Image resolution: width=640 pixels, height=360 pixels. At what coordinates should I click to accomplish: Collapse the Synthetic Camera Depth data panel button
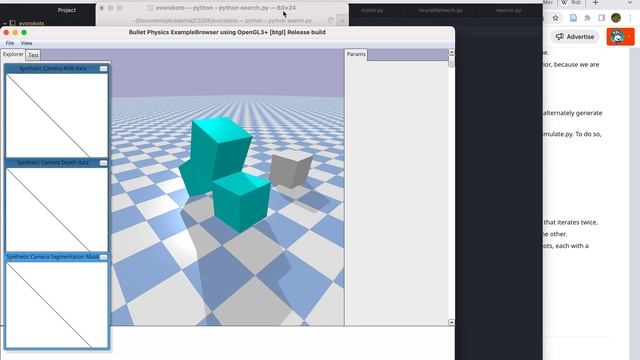point(103,163)
